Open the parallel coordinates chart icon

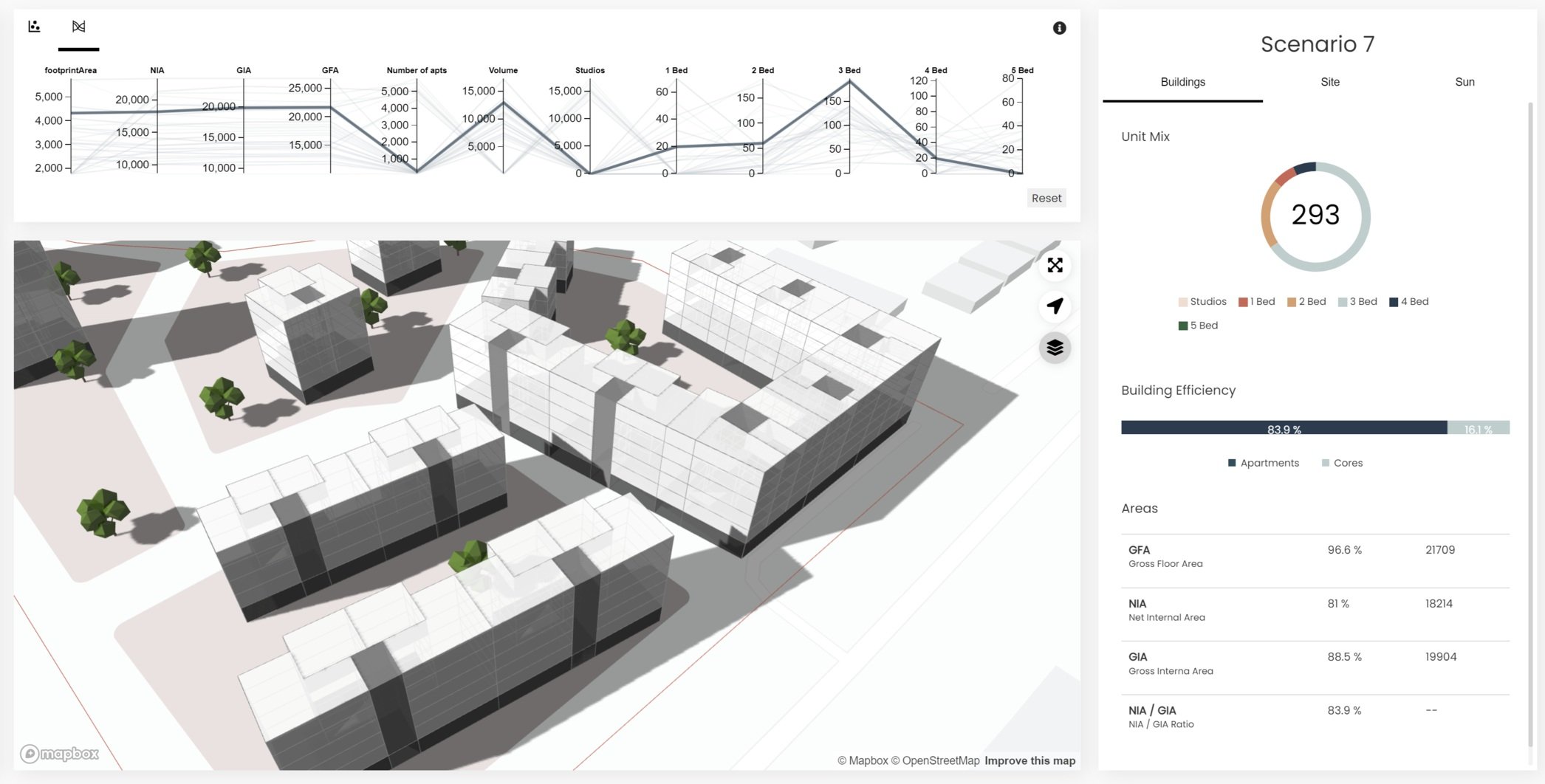pos(79,26)
